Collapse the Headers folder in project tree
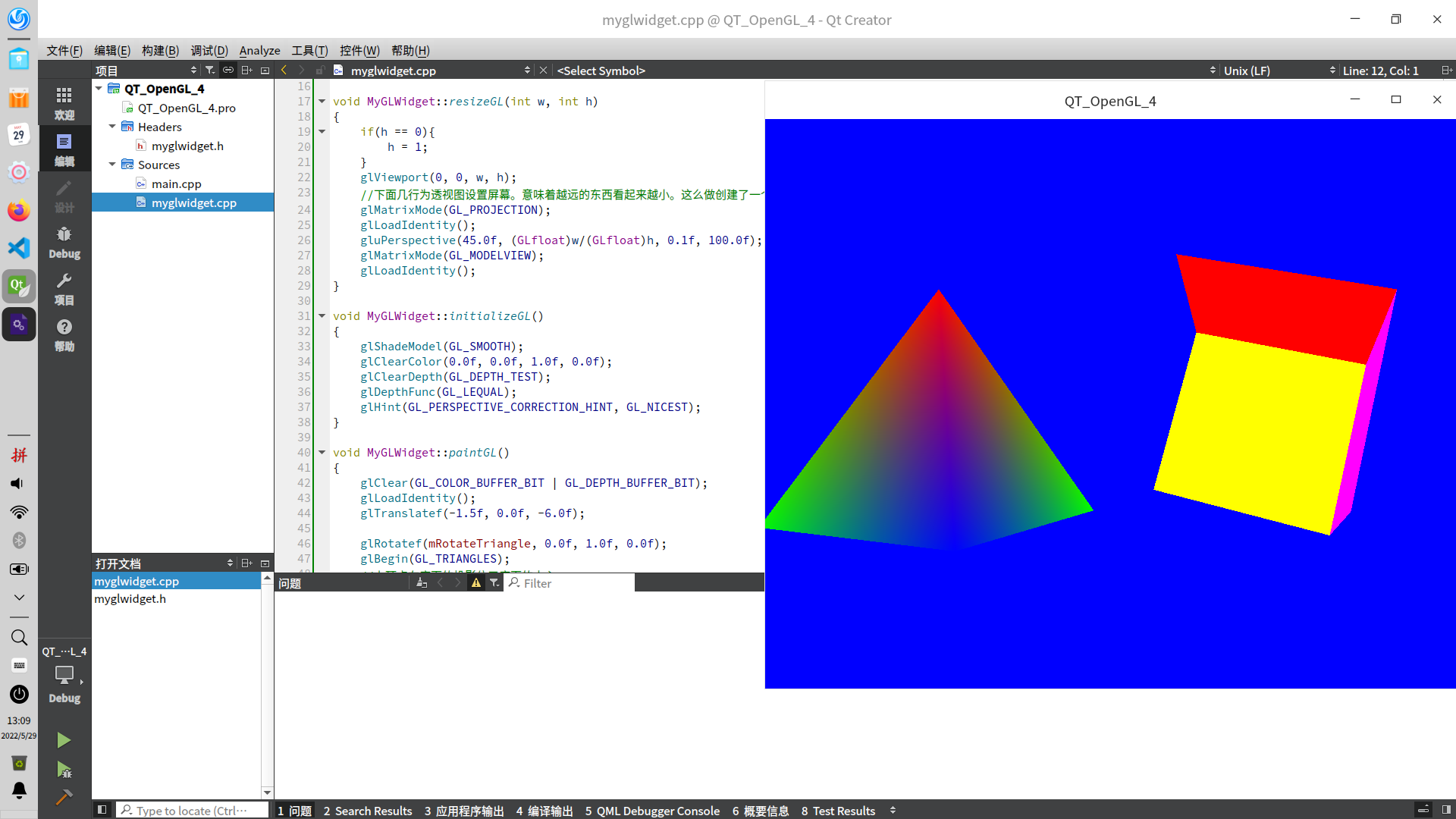1456x819 pixels. coord(112,127)
